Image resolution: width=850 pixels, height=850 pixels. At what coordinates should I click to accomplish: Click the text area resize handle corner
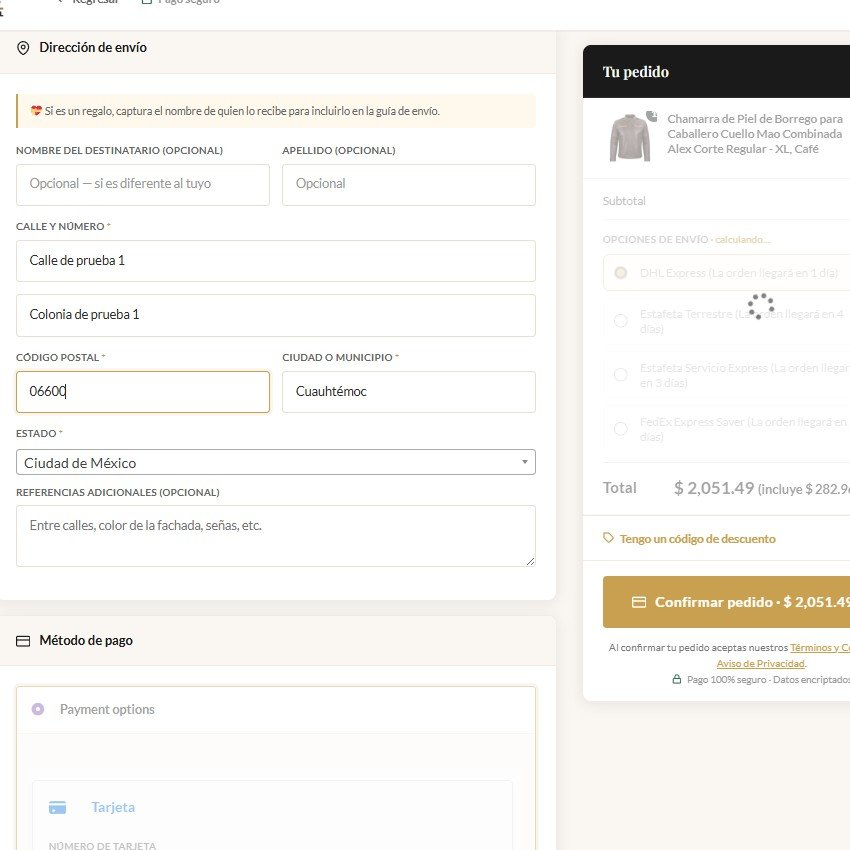[530, 562]
